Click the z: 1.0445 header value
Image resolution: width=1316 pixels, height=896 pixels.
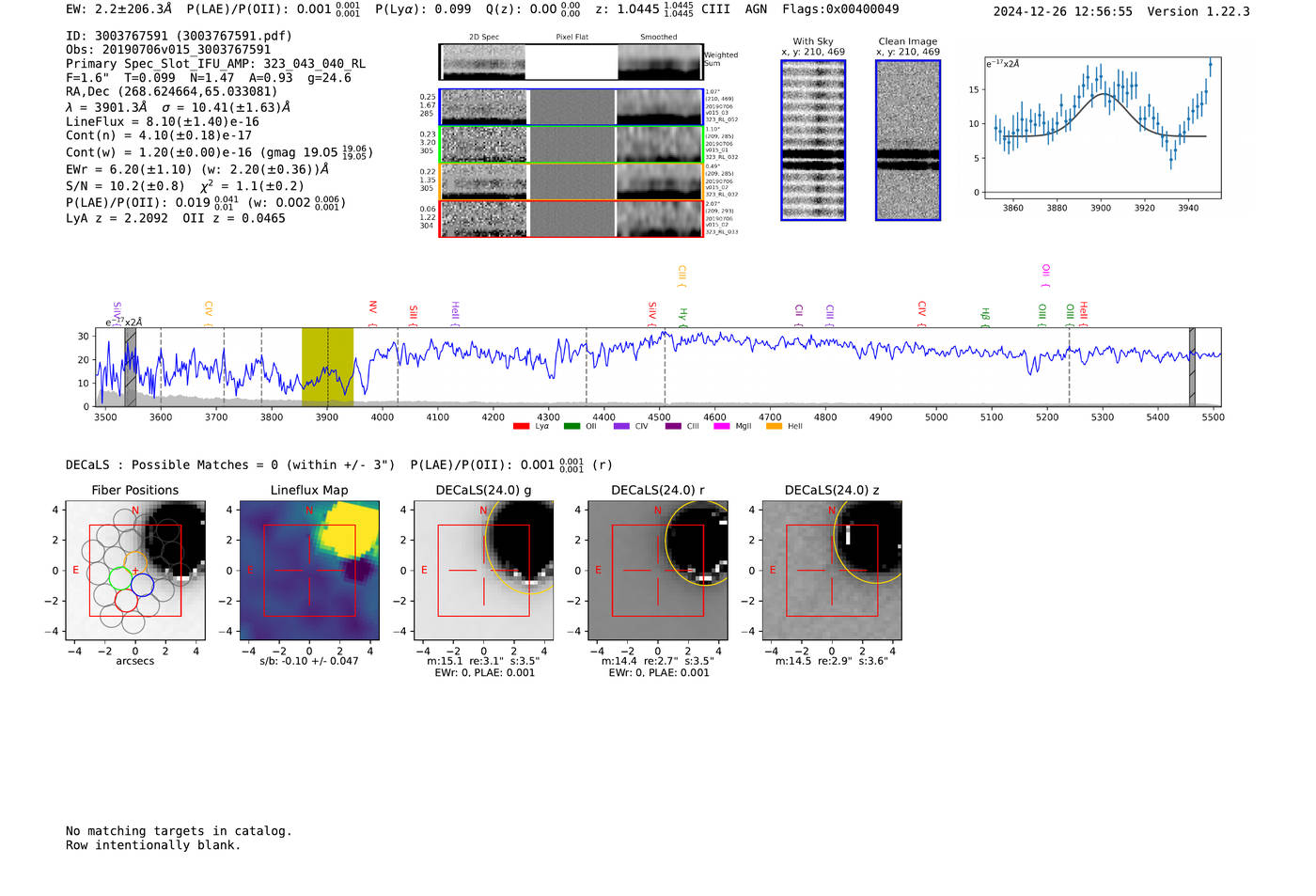click(644, 9)
